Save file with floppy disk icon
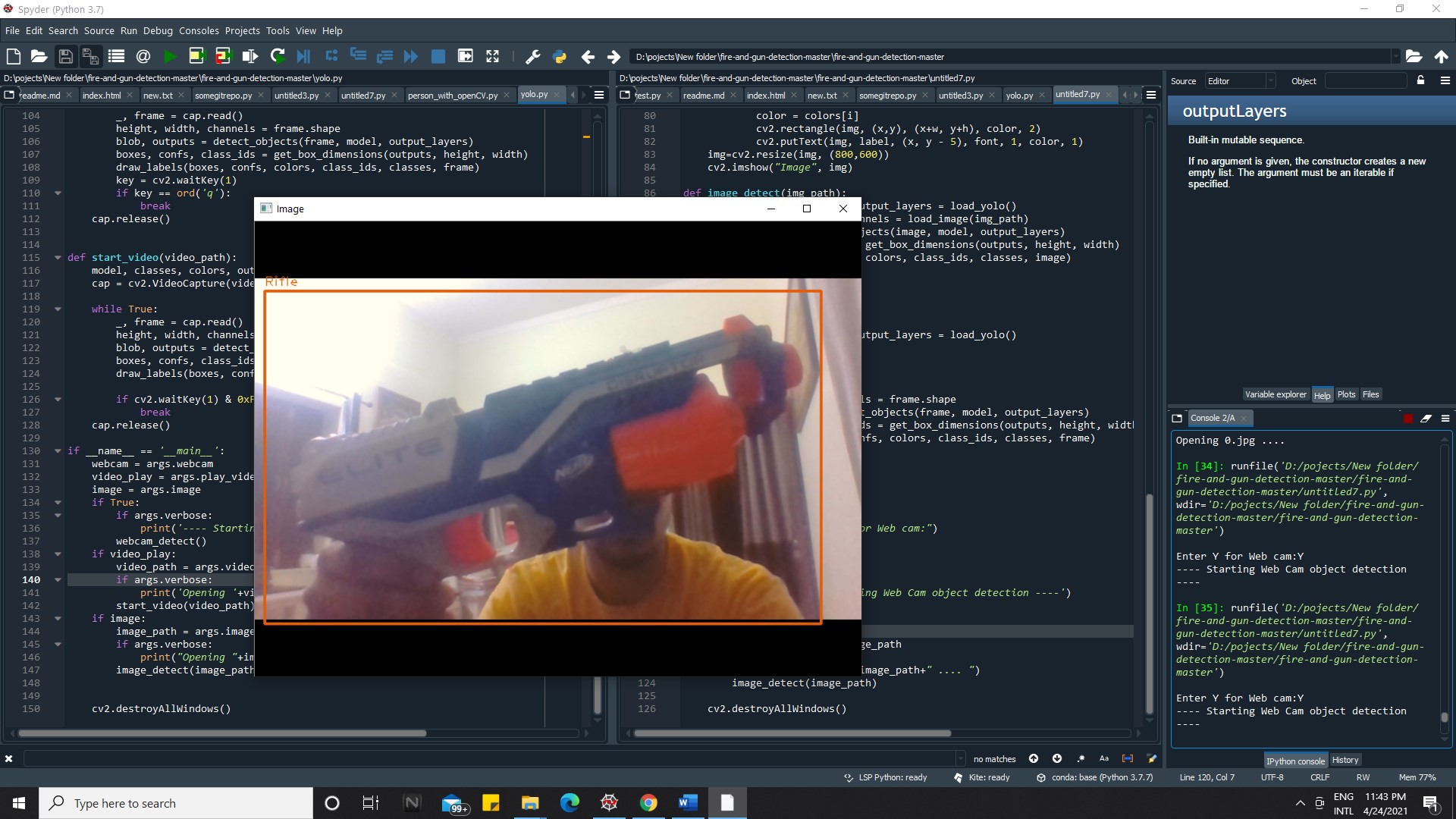Viewport: 1456px width, 819px height. click(65, 56)
